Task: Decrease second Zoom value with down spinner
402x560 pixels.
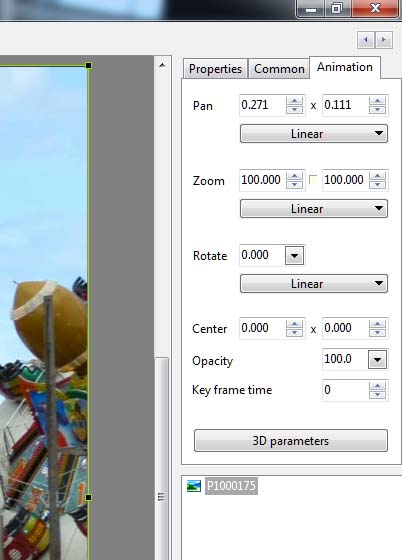Action: pos(377,185)
